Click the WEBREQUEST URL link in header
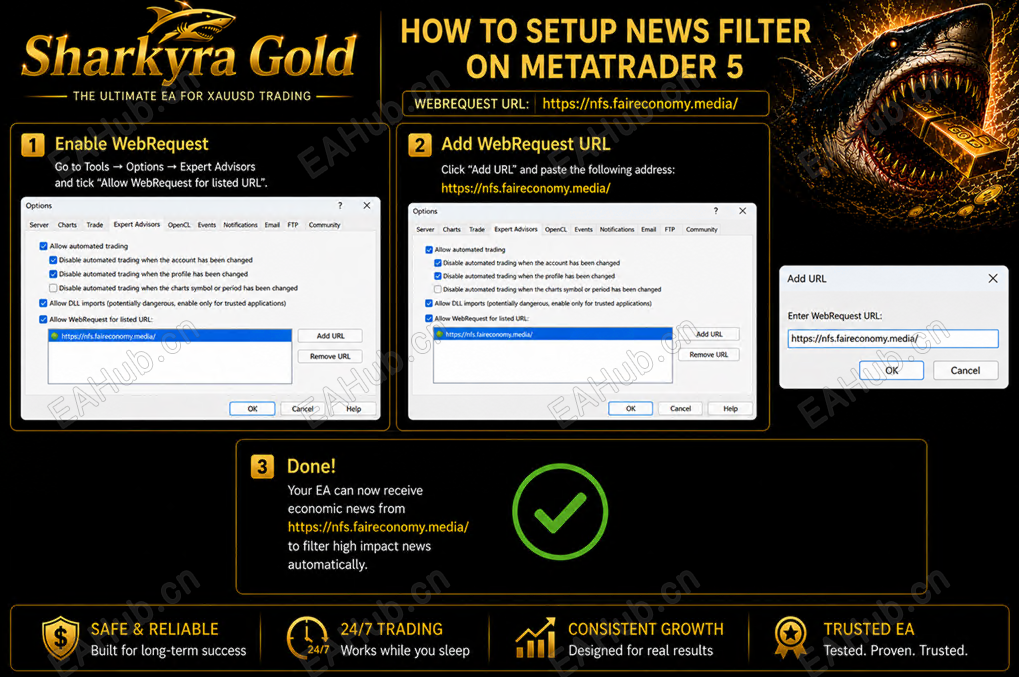Screen dimensions: 1019x677 [640, 103]
